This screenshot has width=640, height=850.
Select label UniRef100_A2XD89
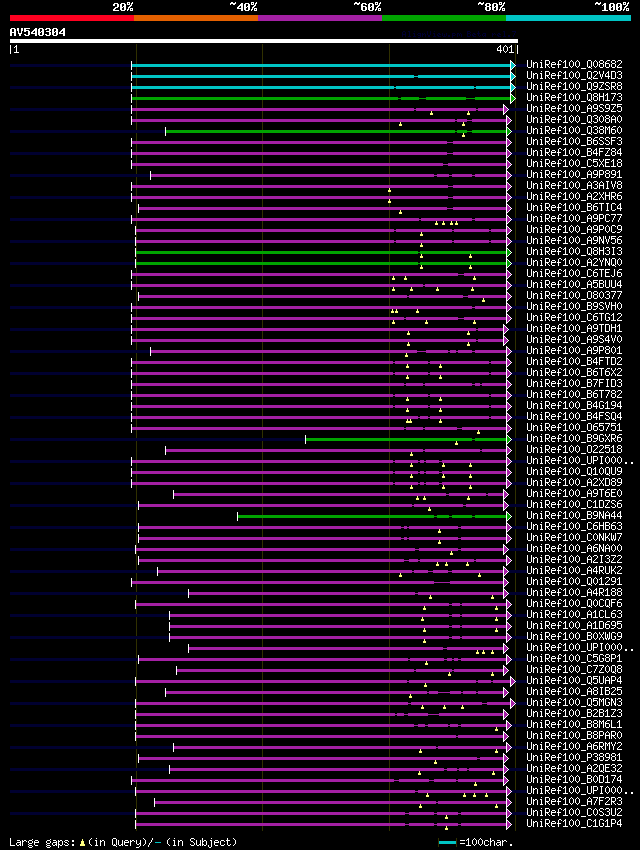tap(574, 482)
